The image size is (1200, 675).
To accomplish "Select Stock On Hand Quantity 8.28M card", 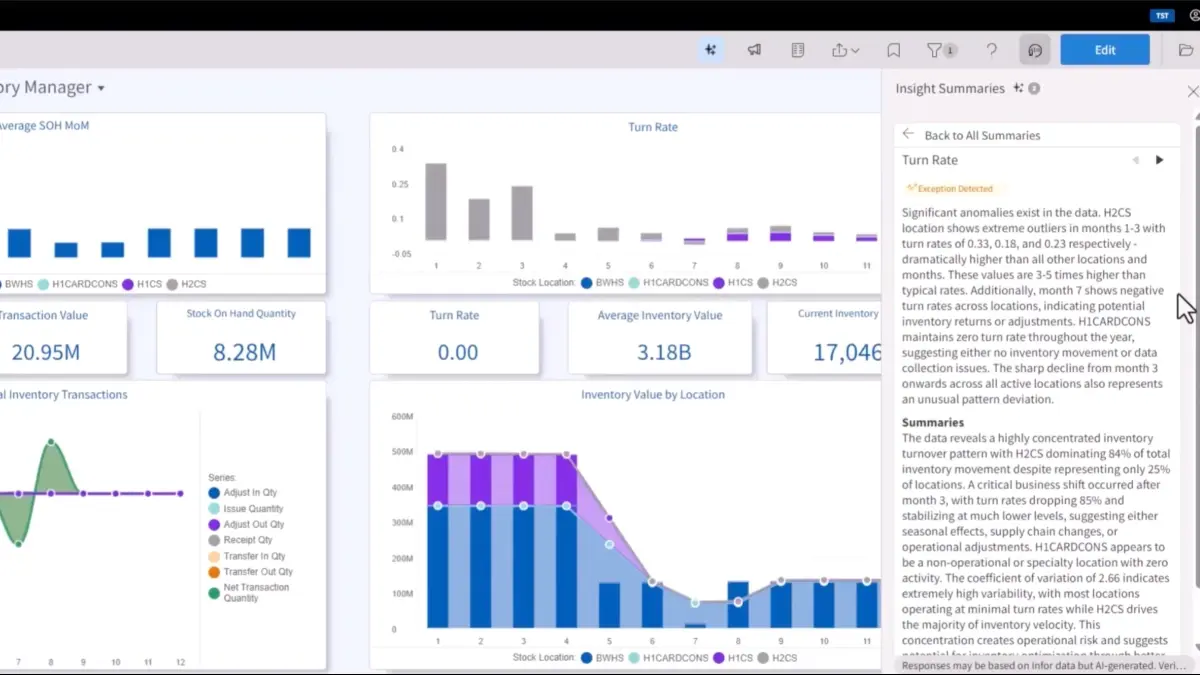I will click(x=241, y=337).
